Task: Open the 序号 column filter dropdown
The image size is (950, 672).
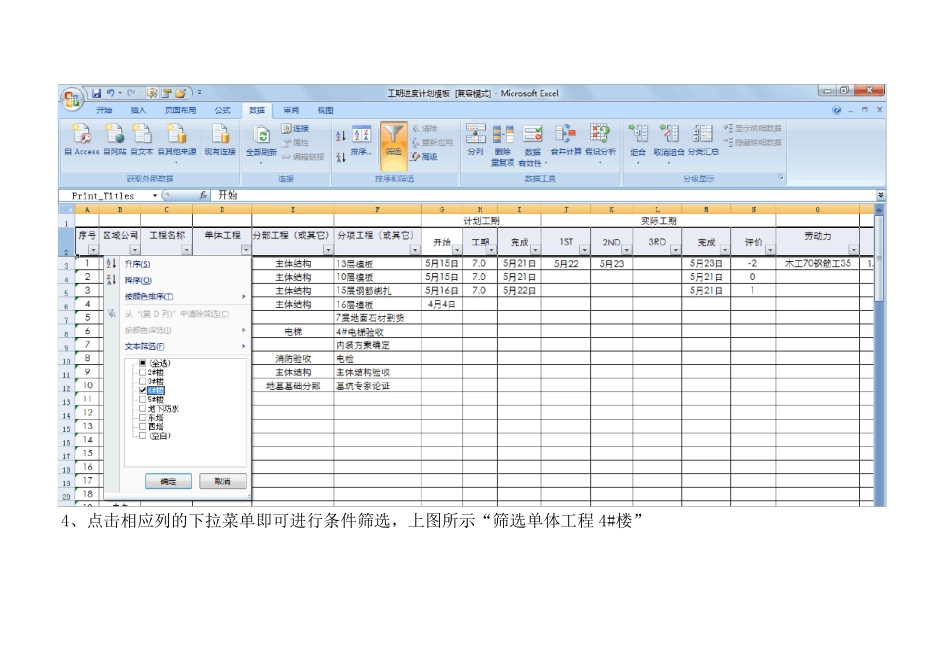Action: pyautogui.click(x=93, y=250)
